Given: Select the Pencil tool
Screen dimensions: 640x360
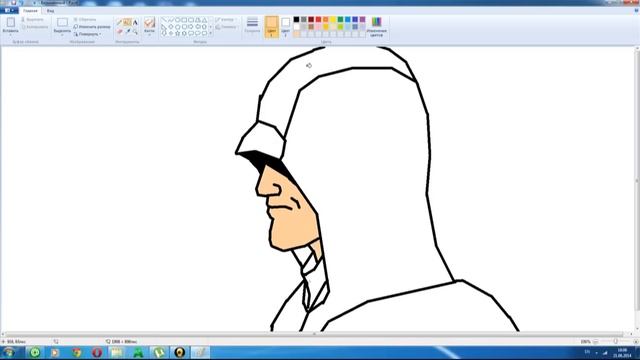Looking at the screenshot, I should 120,23.
